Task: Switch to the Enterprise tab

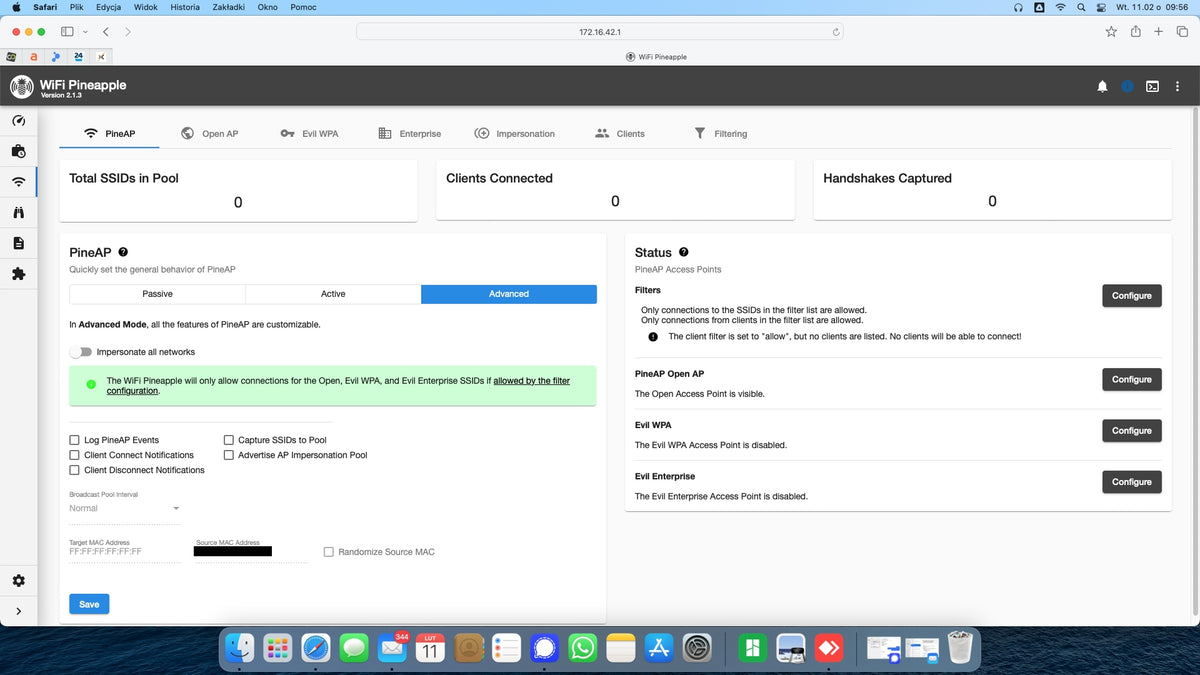Action: [409, 133]
